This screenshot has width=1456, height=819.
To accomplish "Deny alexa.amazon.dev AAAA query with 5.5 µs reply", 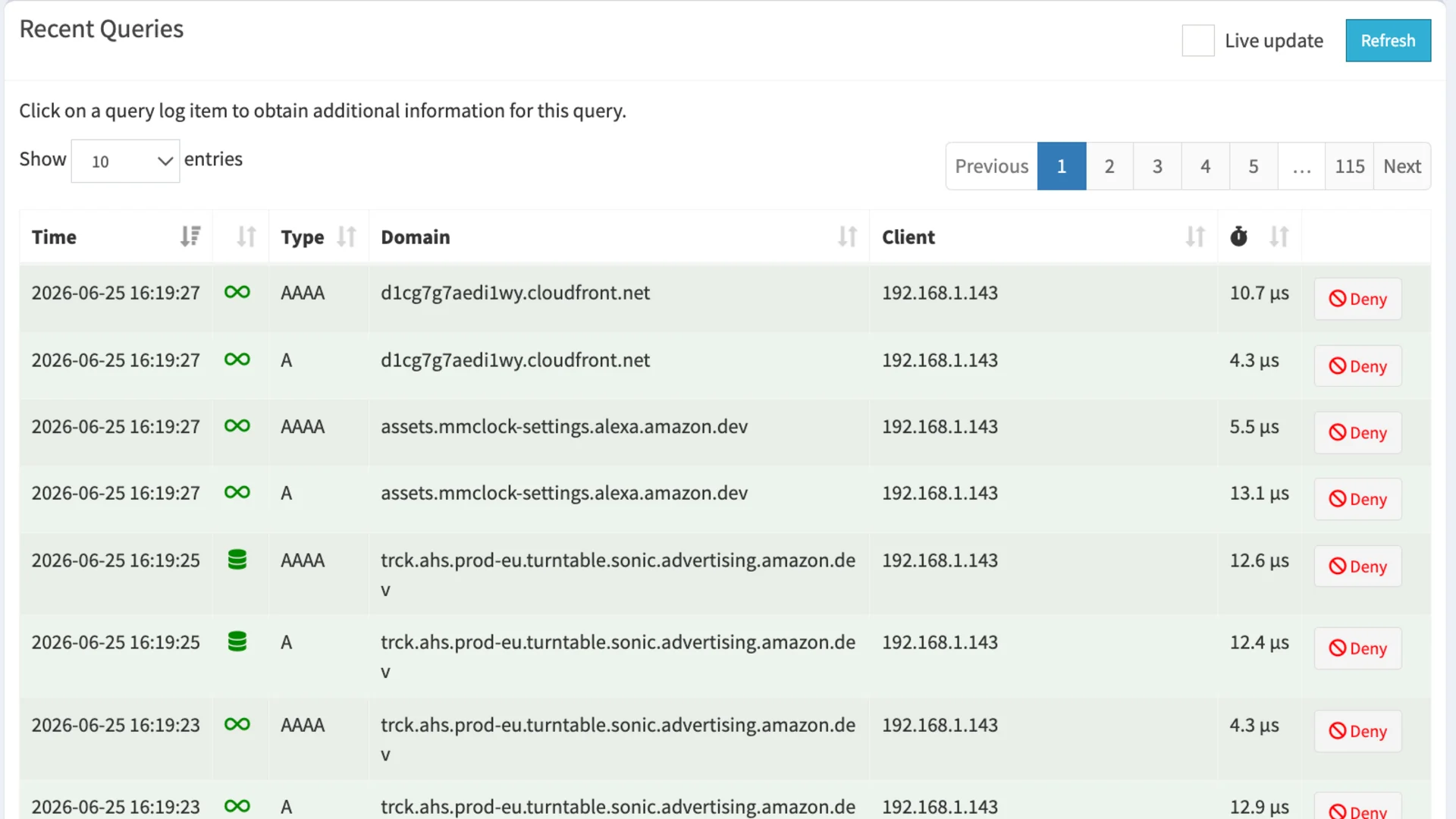I will coord(1357,433).
